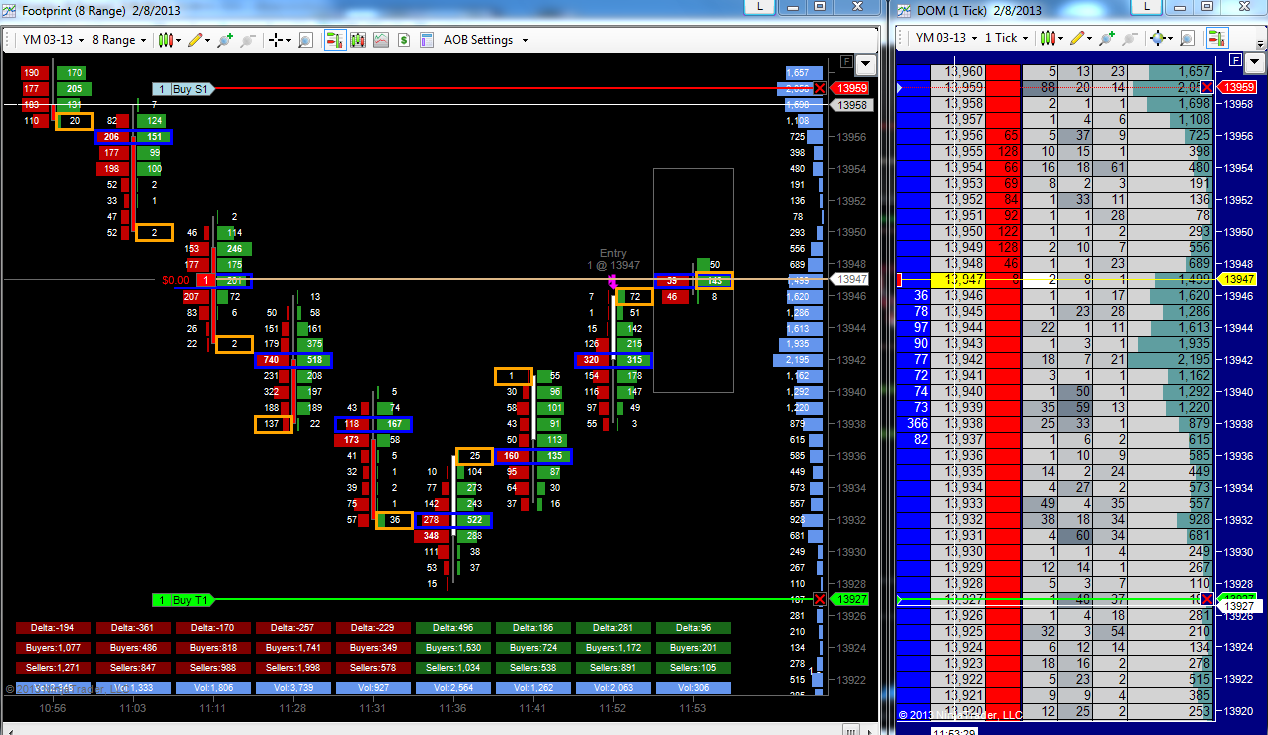
Task: Open AOB Settings menu
Action: 478,40
